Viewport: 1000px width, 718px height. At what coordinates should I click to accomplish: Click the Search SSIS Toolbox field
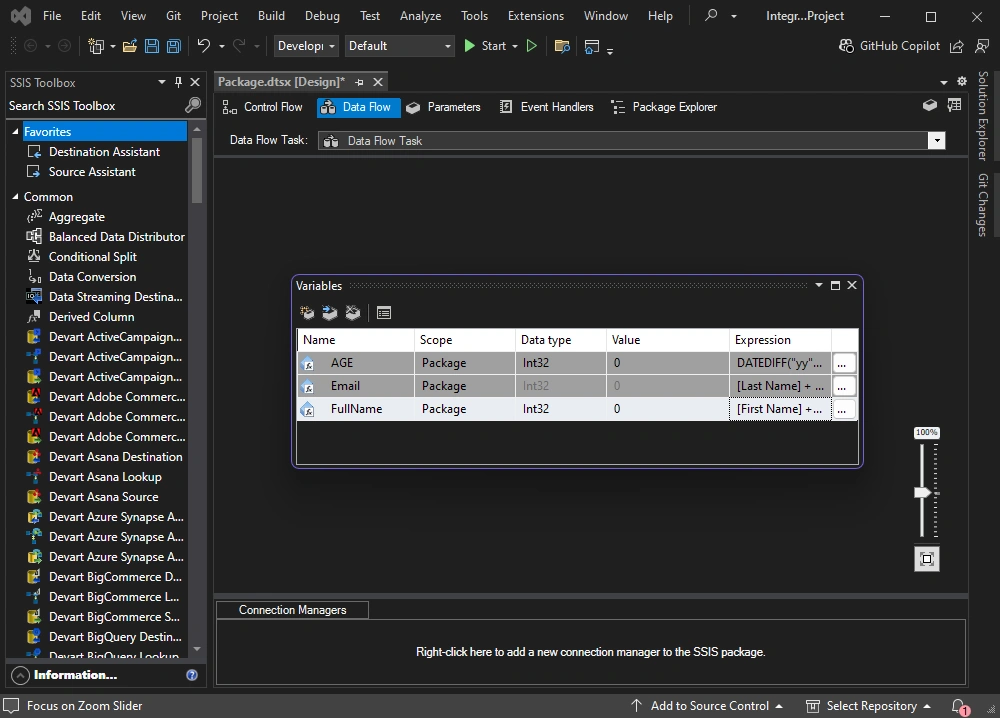pyautogui.click(x=96, y=106)
